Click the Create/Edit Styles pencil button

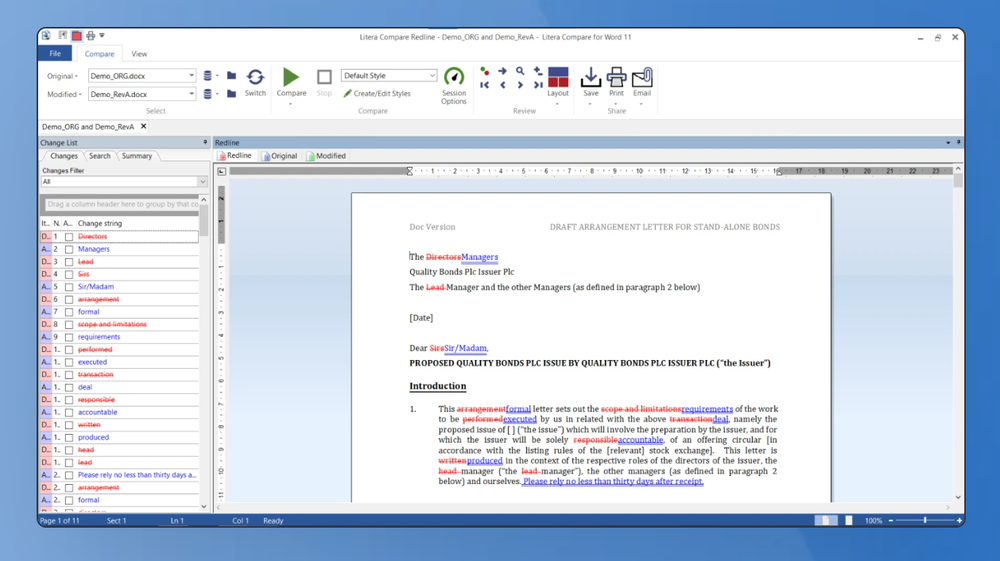(x=377, y=94)
